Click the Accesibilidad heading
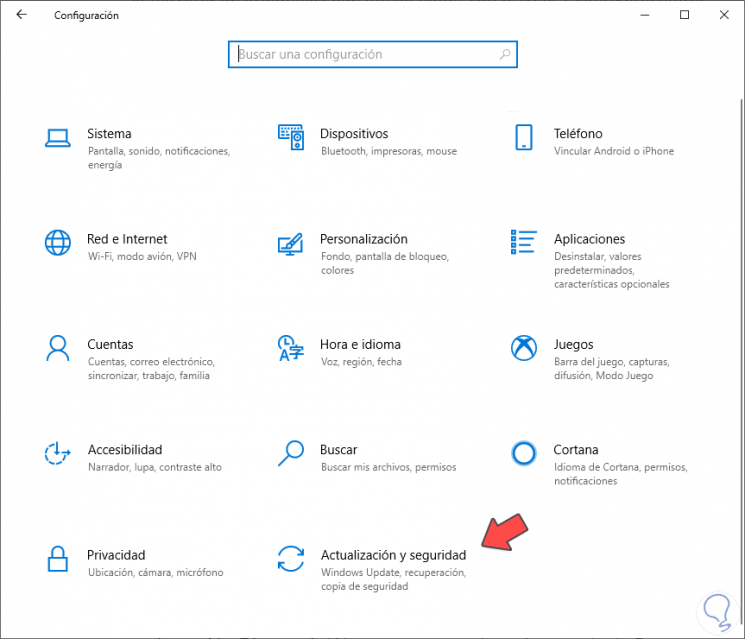This screenshot has height=639, width=745. click(x=125, y=450)
